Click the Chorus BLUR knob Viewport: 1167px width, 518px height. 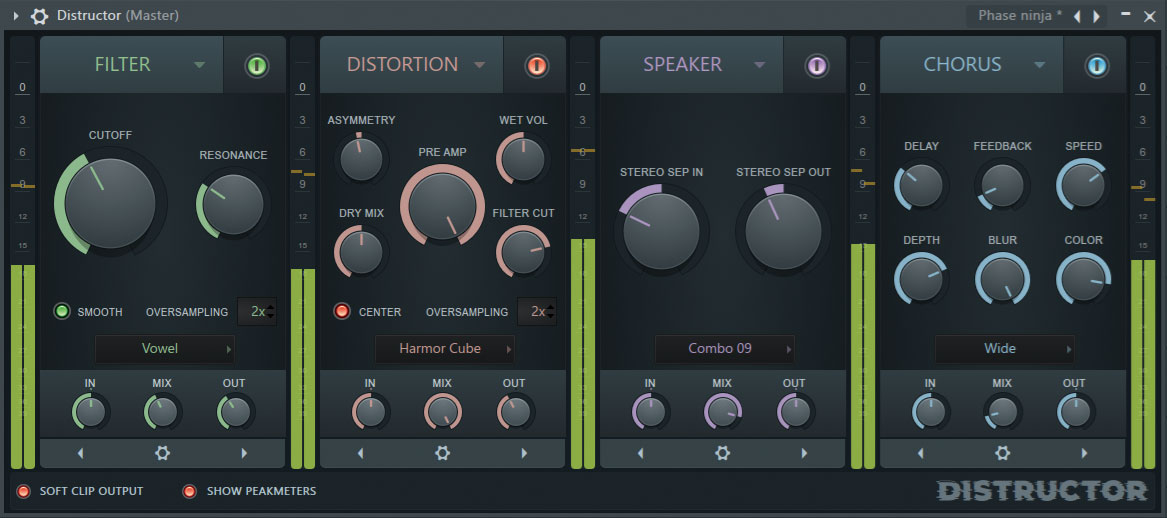pyautogui.click(x=1003, y=280)
